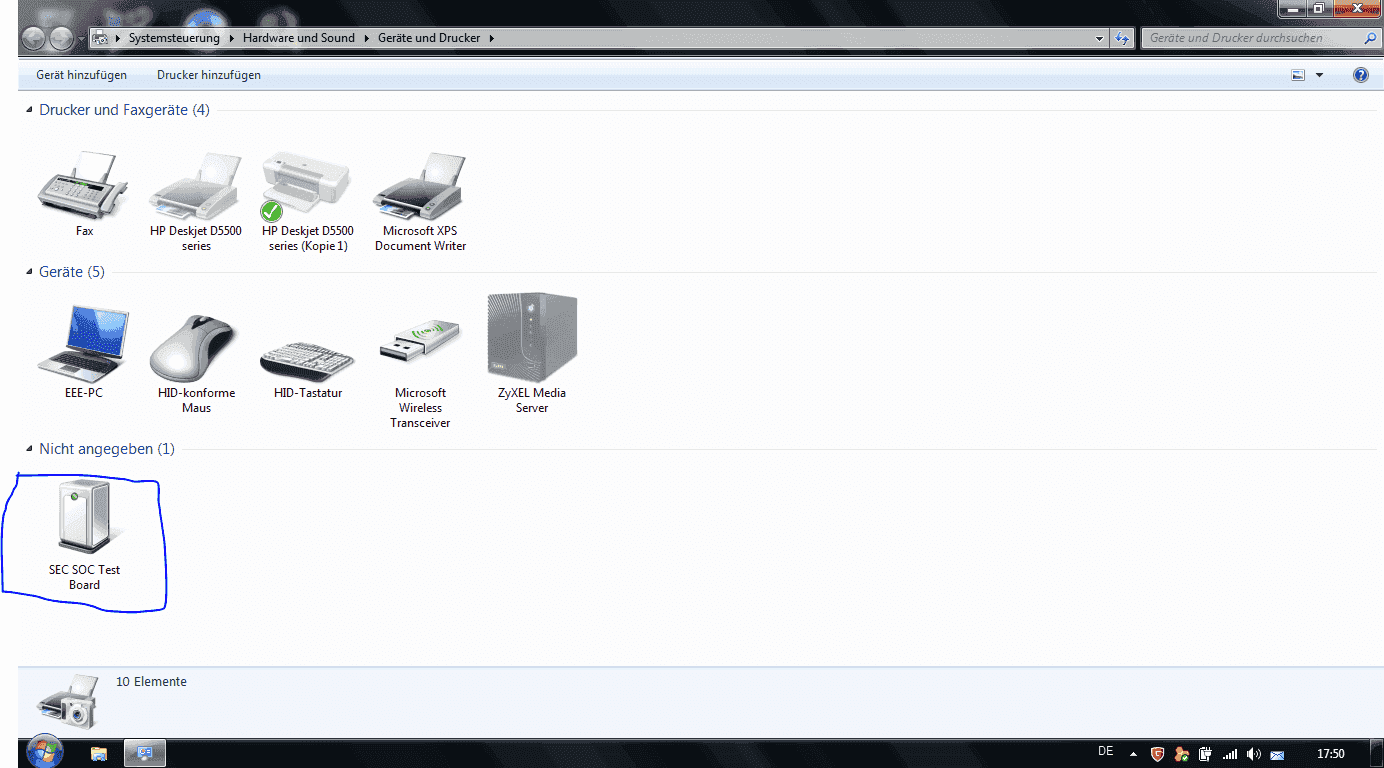
Task: Collapse the Nicht angegeben group
Action: coord(29,450)
